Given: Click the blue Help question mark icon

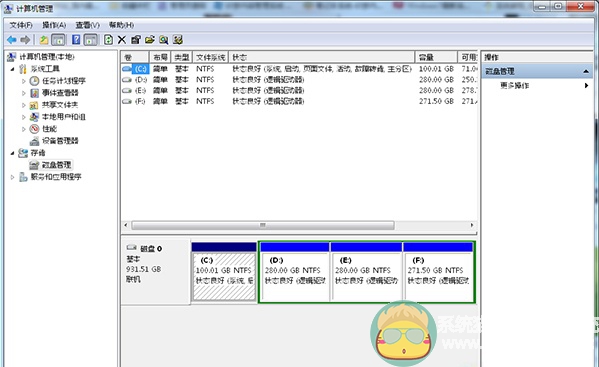Looking at the screenshot, I should tap(76, 40).
